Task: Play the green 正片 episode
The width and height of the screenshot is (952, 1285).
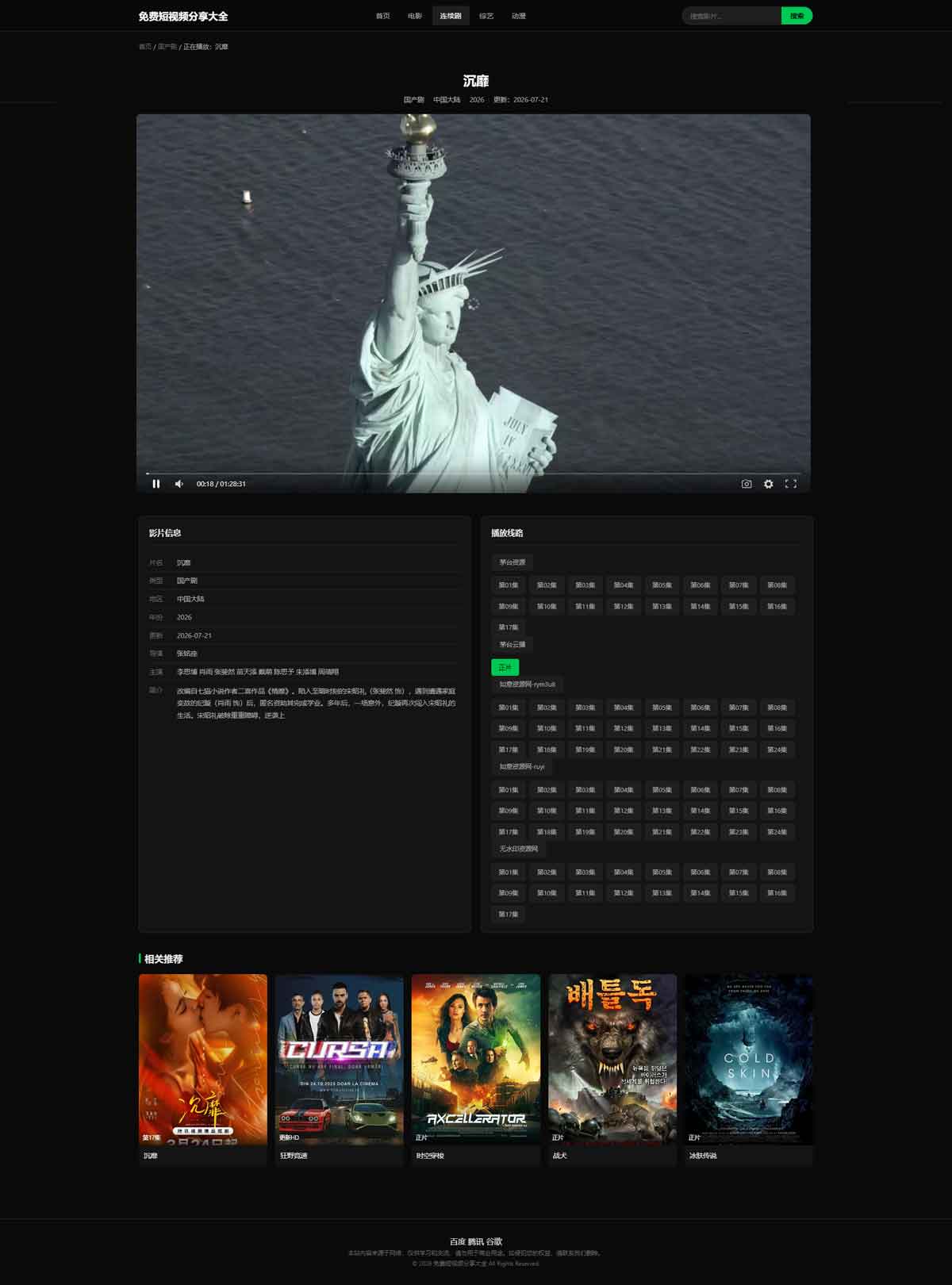Action: click(x=505, y=668)
